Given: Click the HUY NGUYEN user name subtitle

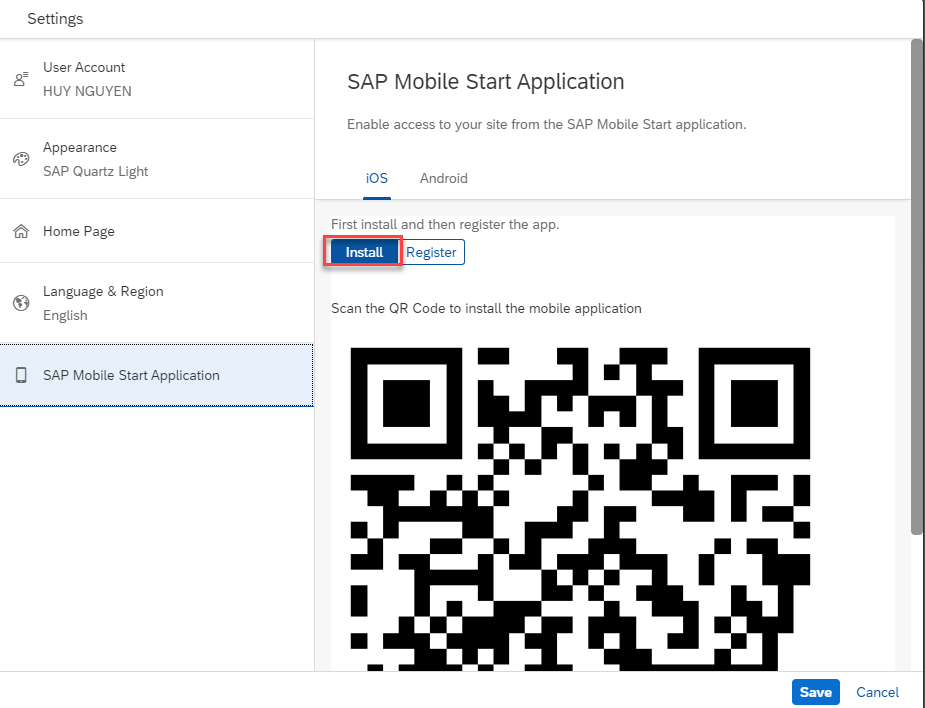Looking at the screenshot, I should (x=87, y=91).
